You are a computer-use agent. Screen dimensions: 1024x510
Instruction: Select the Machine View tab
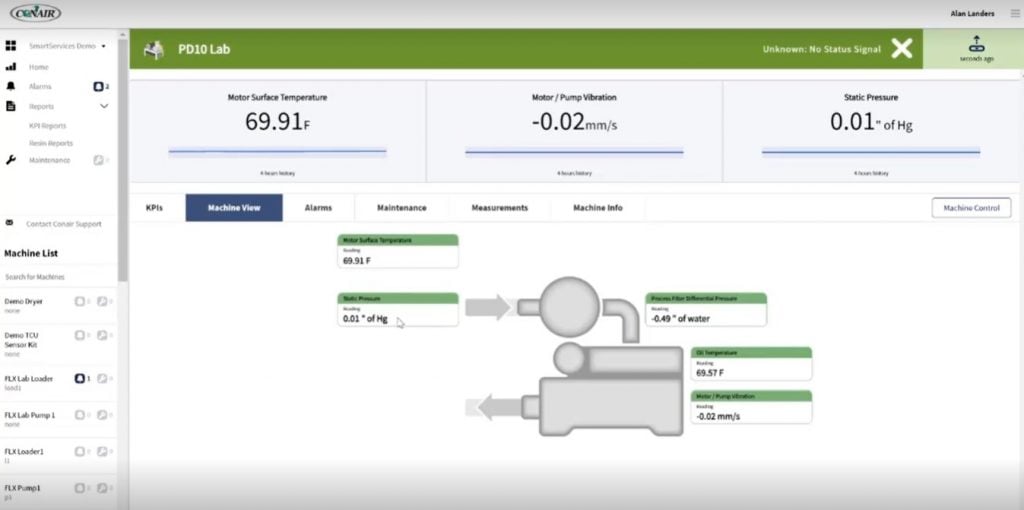pyautogui.click(x=234, y=208)
